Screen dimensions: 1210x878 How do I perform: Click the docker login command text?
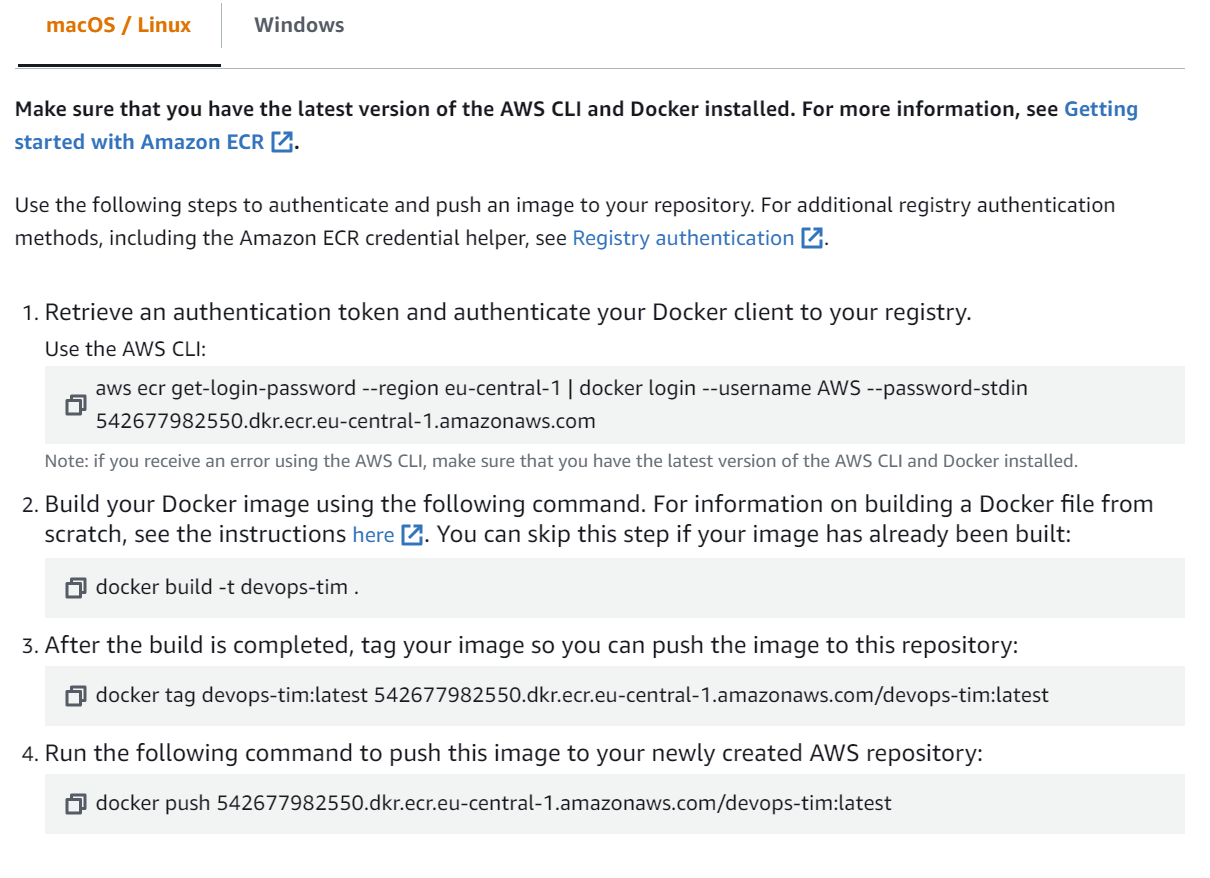click(x=561, y=404)
